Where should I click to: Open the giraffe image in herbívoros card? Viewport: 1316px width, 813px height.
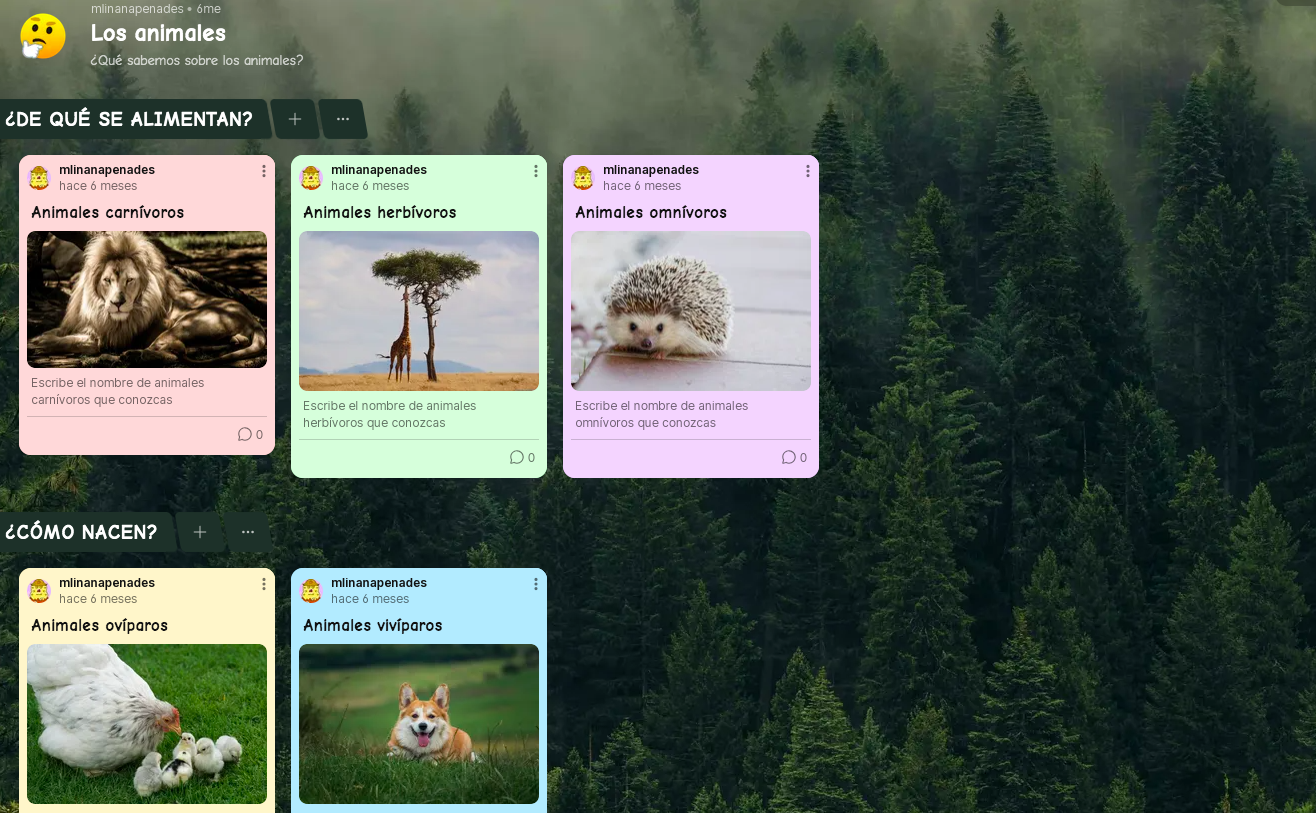coord(419,311)
